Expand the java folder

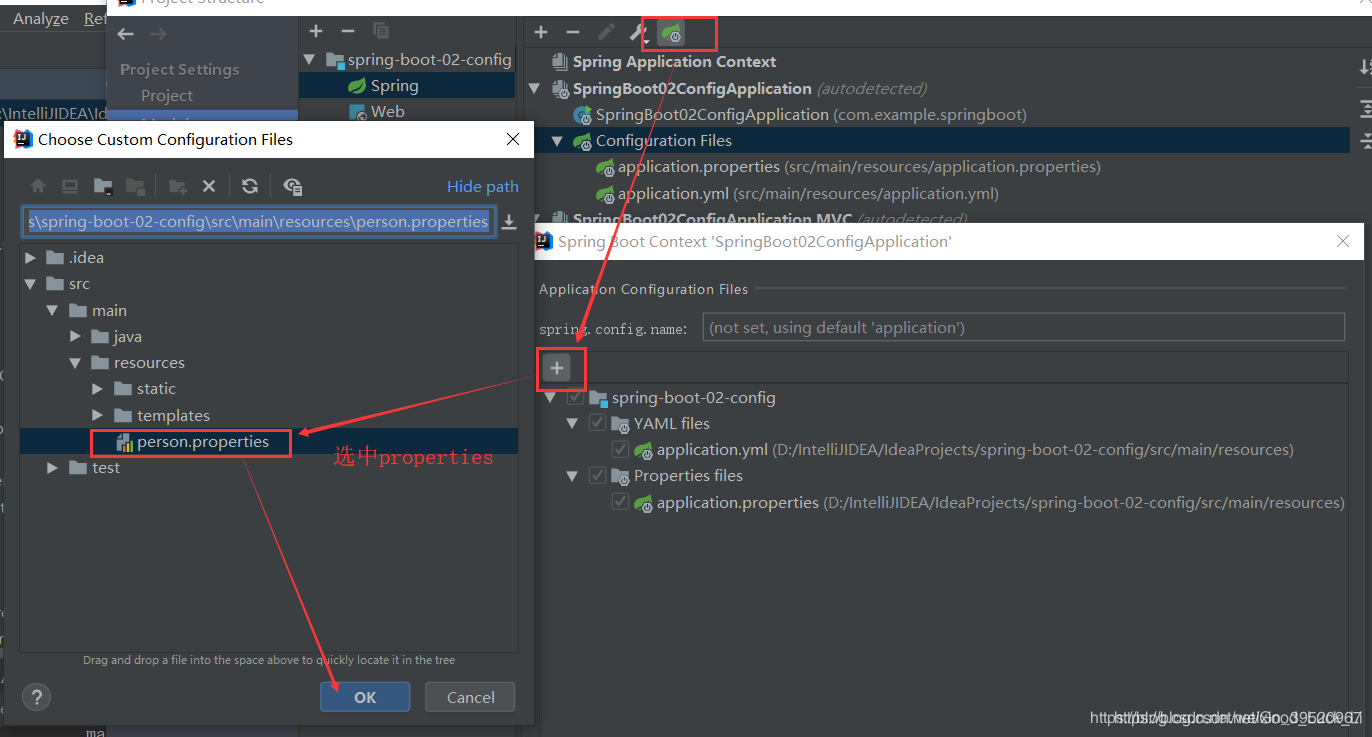tap(75, 337)
